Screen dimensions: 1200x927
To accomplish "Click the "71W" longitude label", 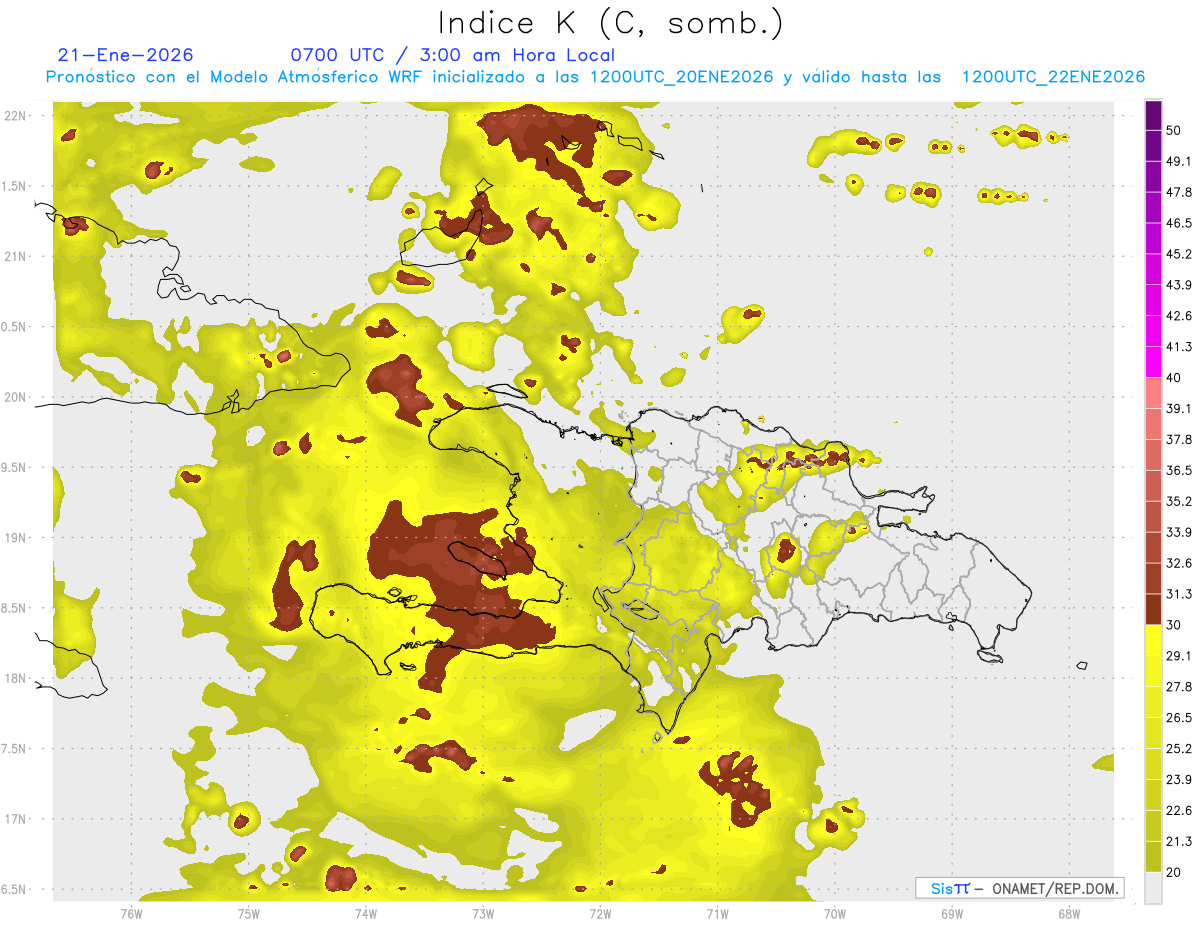I will coord(717,913).
